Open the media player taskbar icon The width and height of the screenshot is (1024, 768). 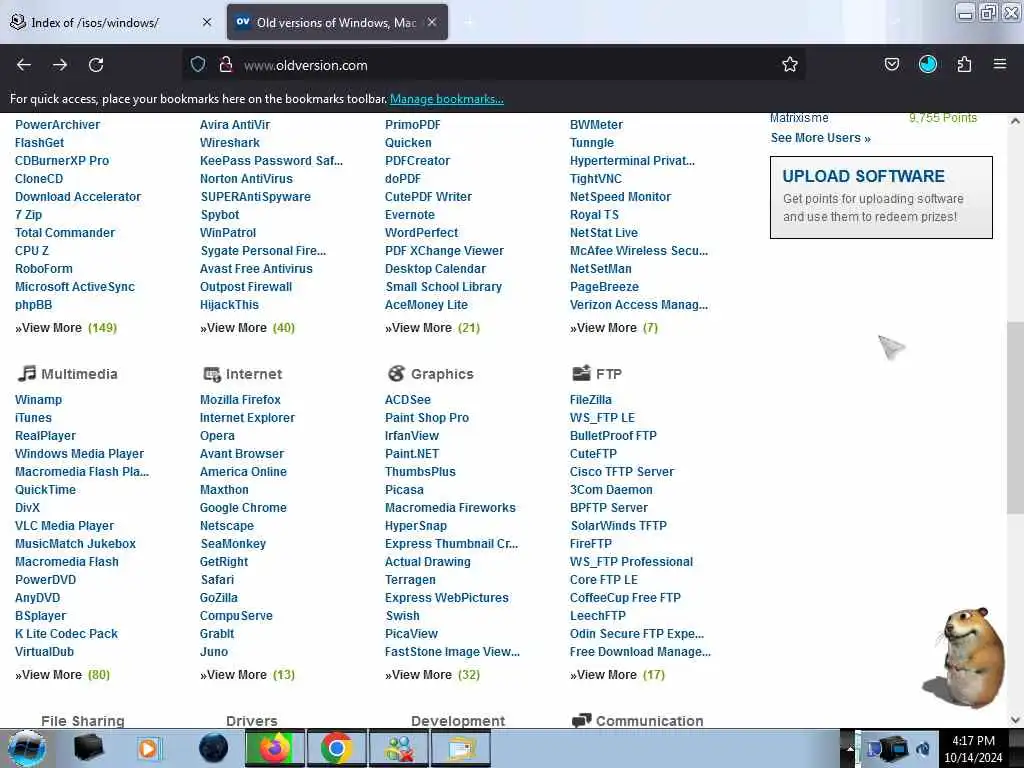coord(148,748)
